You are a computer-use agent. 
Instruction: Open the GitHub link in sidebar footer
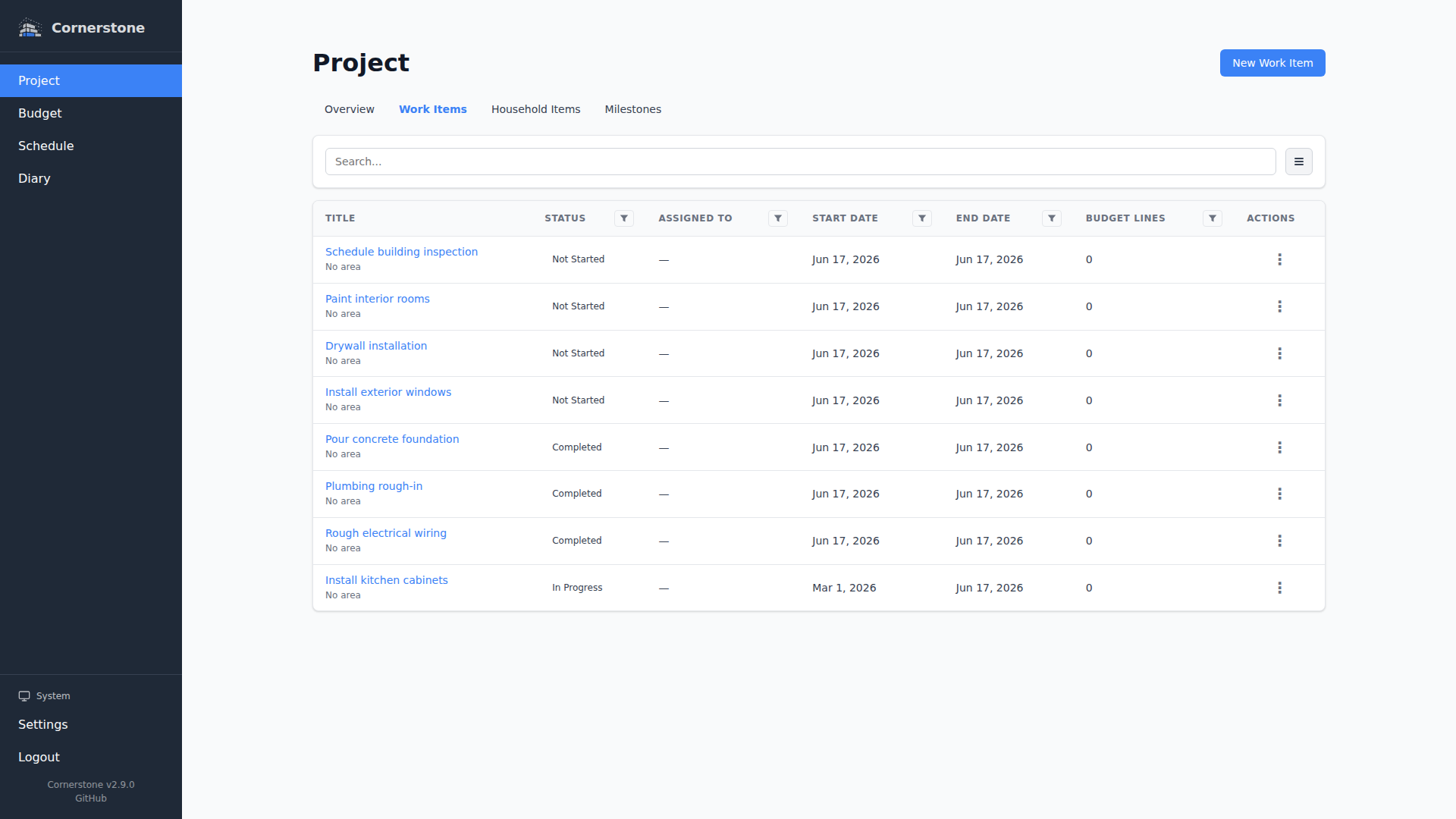point(91,799)
